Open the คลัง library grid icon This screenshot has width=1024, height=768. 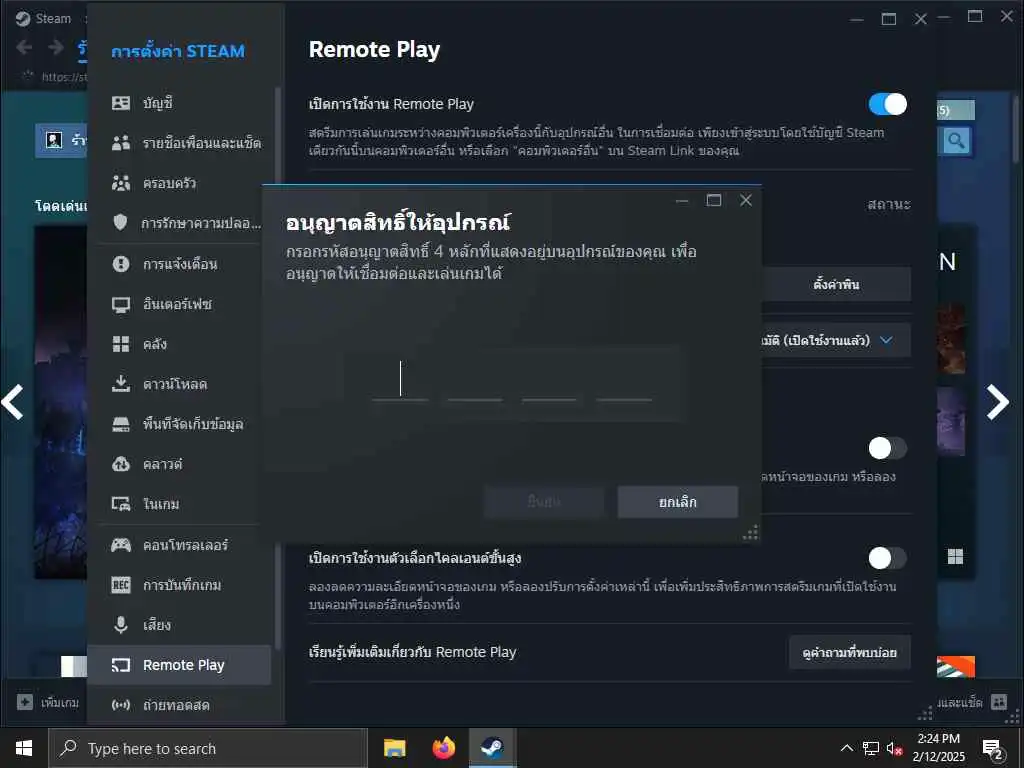coord(121,344)
